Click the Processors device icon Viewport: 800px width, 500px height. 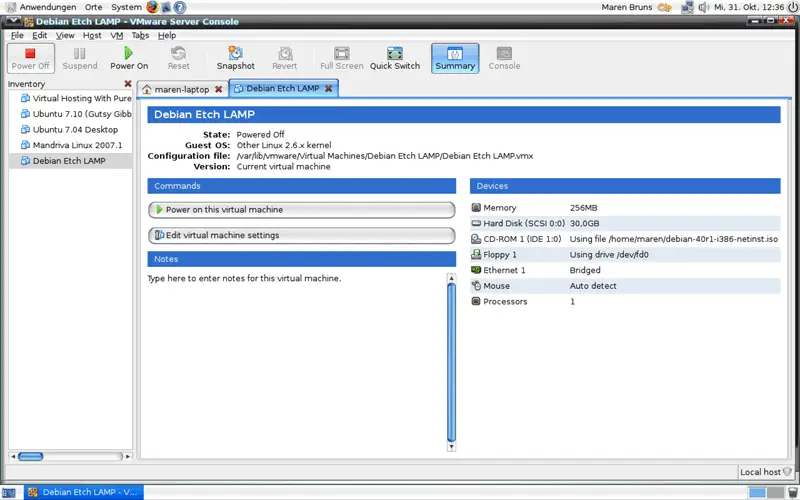(x=476, y=301)
